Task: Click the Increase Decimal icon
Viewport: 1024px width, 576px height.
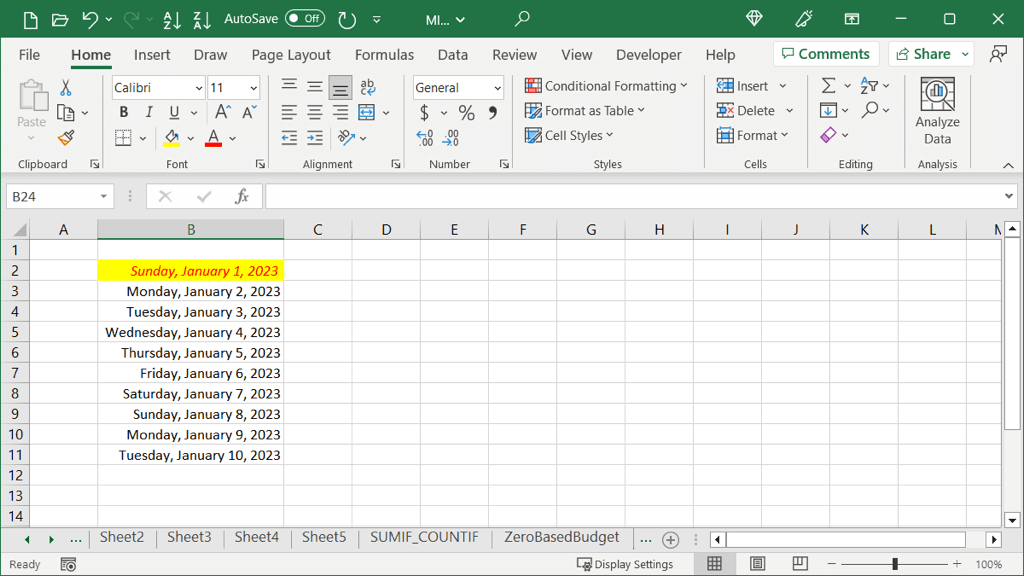Action: (x=424, y=138)
